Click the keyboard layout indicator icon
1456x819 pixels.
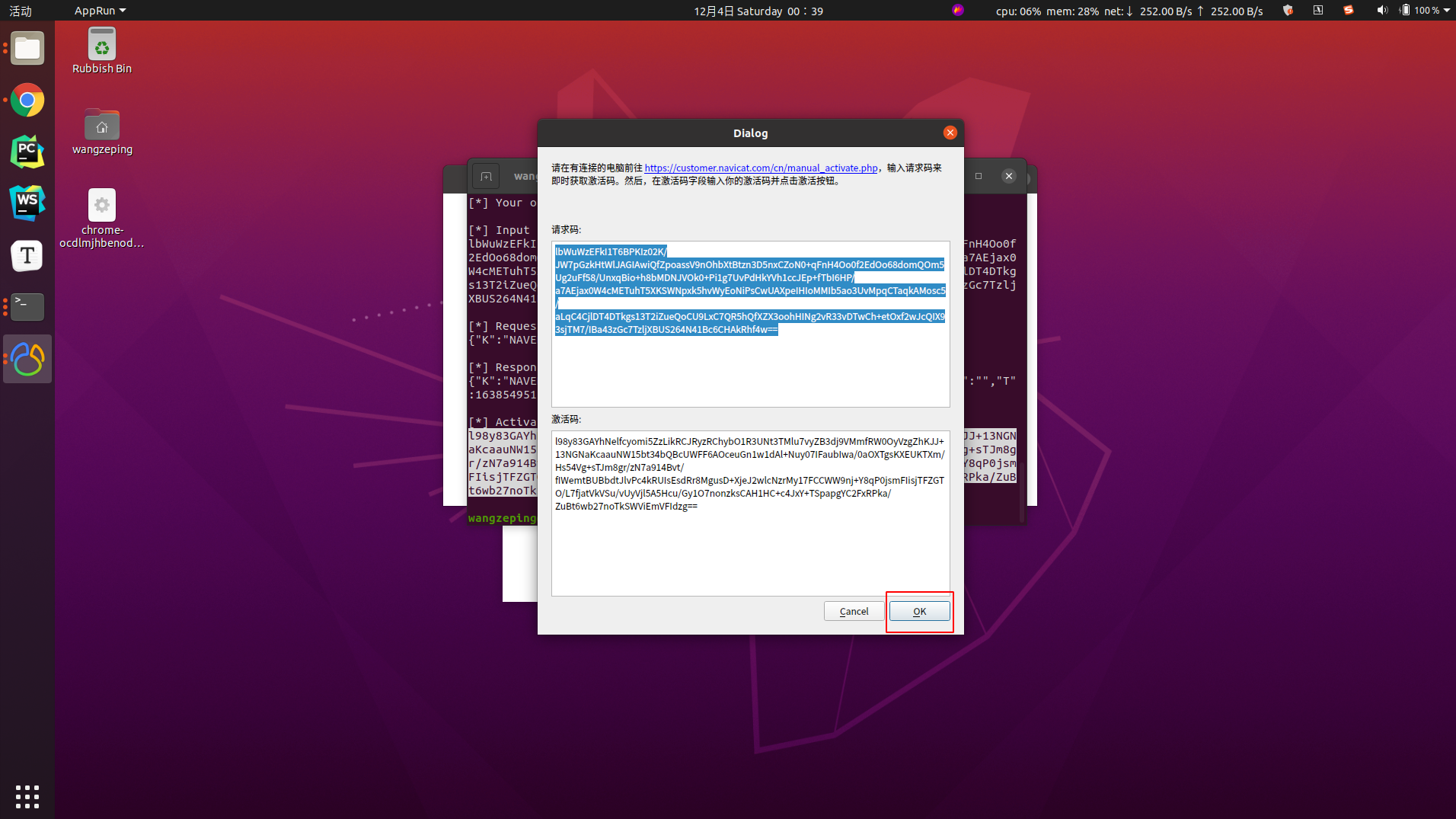point(1318,11)
